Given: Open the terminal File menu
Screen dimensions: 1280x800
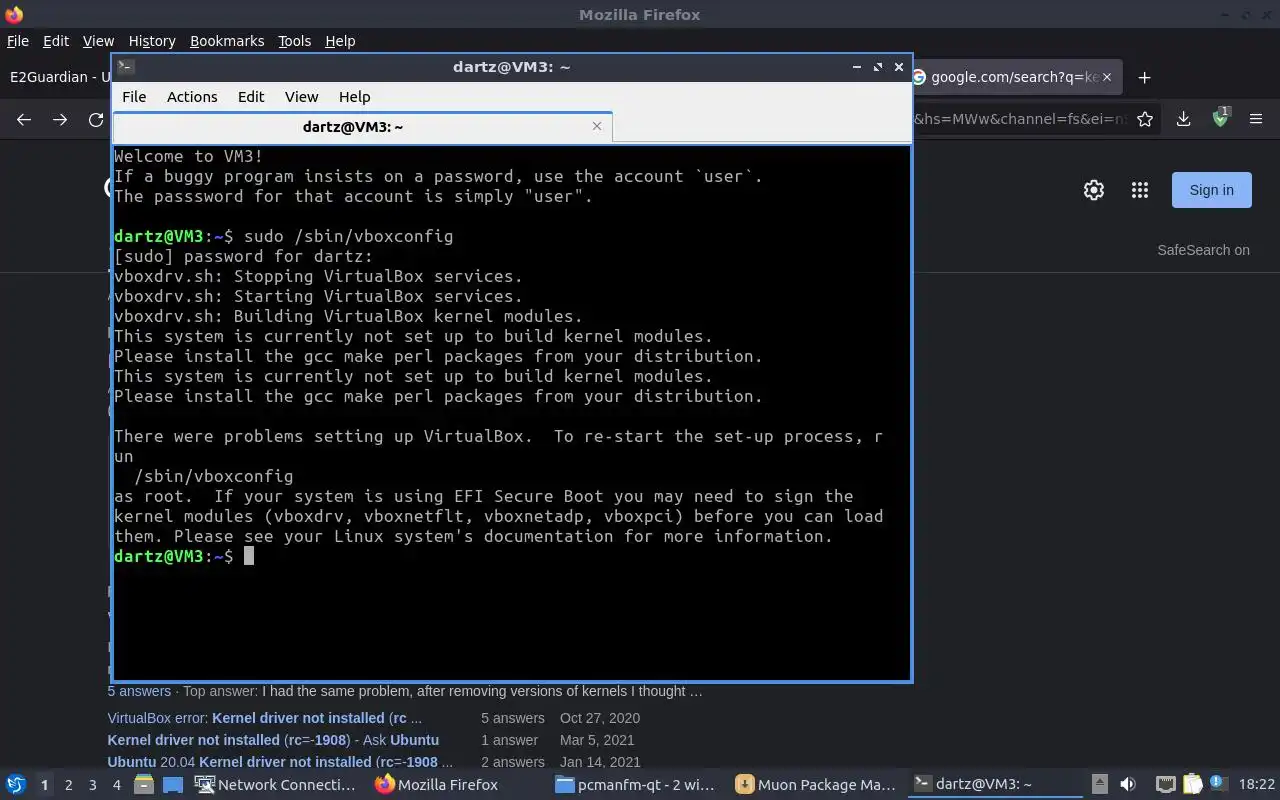Looking at the screenshot, I should pyautogui.click(x=134, y=97).
